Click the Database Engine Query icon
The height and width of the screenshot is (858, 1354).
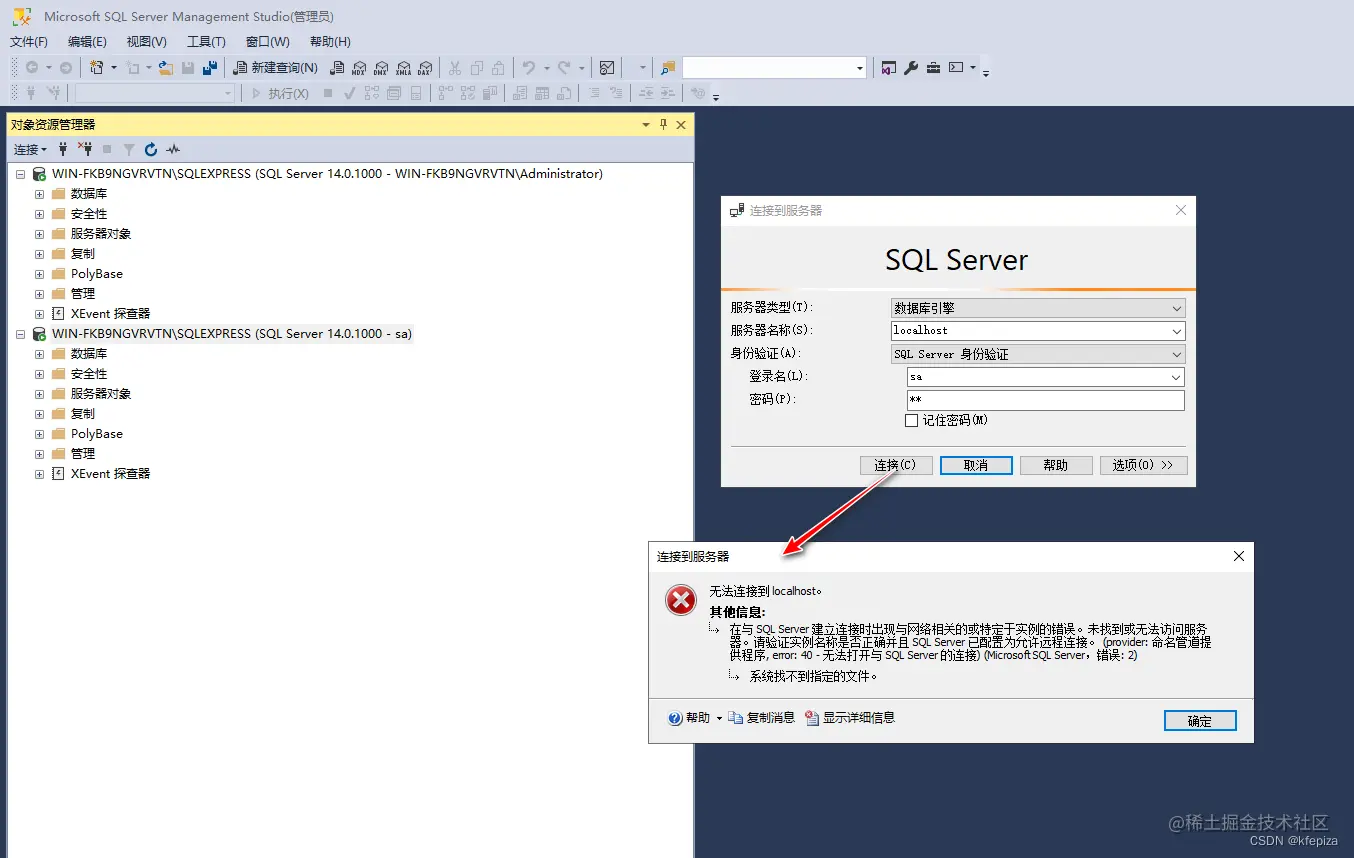tap(337, 68)
